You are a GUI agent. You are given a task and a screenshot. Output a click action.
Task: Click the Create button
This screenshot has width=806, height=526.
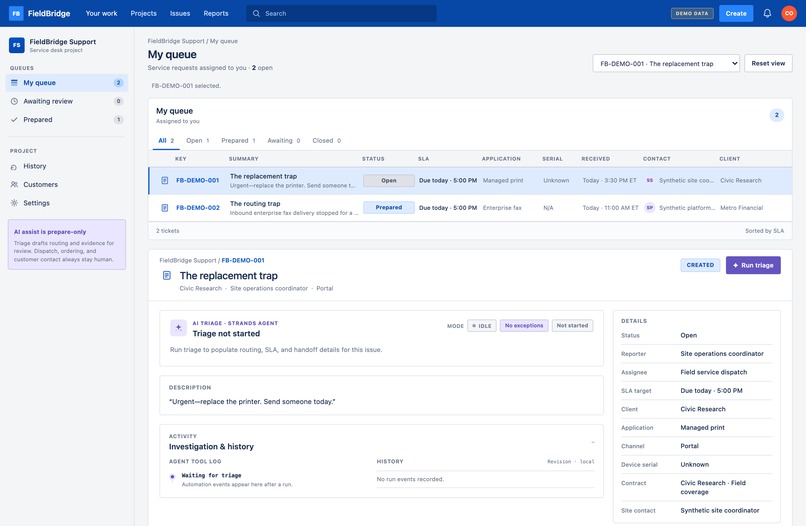coord(736,13)
